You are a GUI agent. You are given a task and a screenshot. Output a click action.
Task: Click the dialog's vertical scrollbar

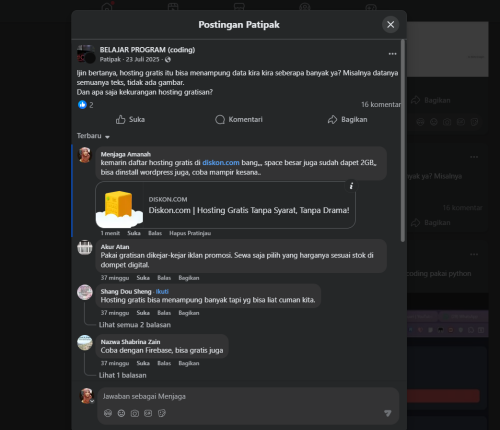click(x=403, y=141)
